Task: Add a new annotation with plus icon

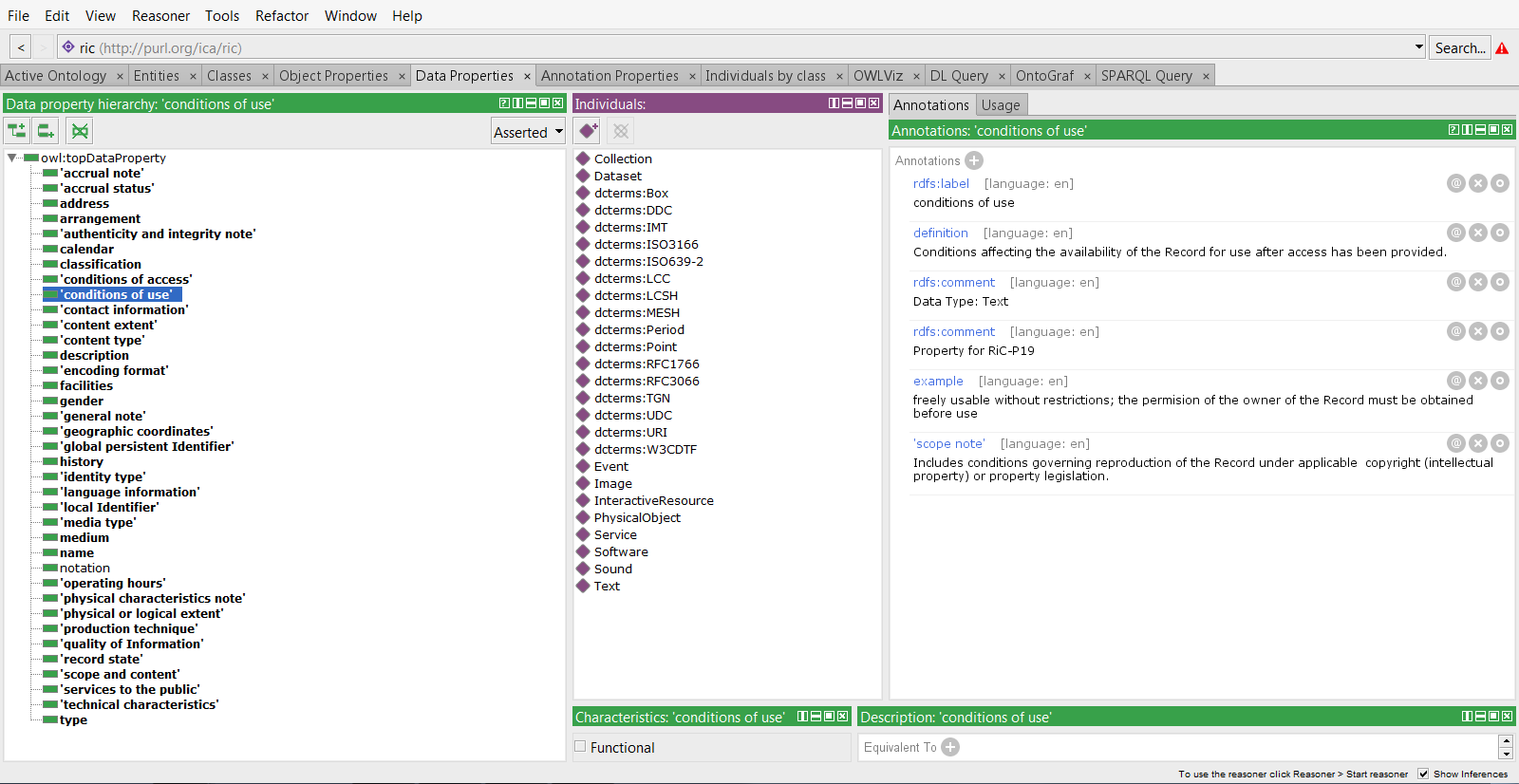Action: pyautogui.click(x=974, y=160)
